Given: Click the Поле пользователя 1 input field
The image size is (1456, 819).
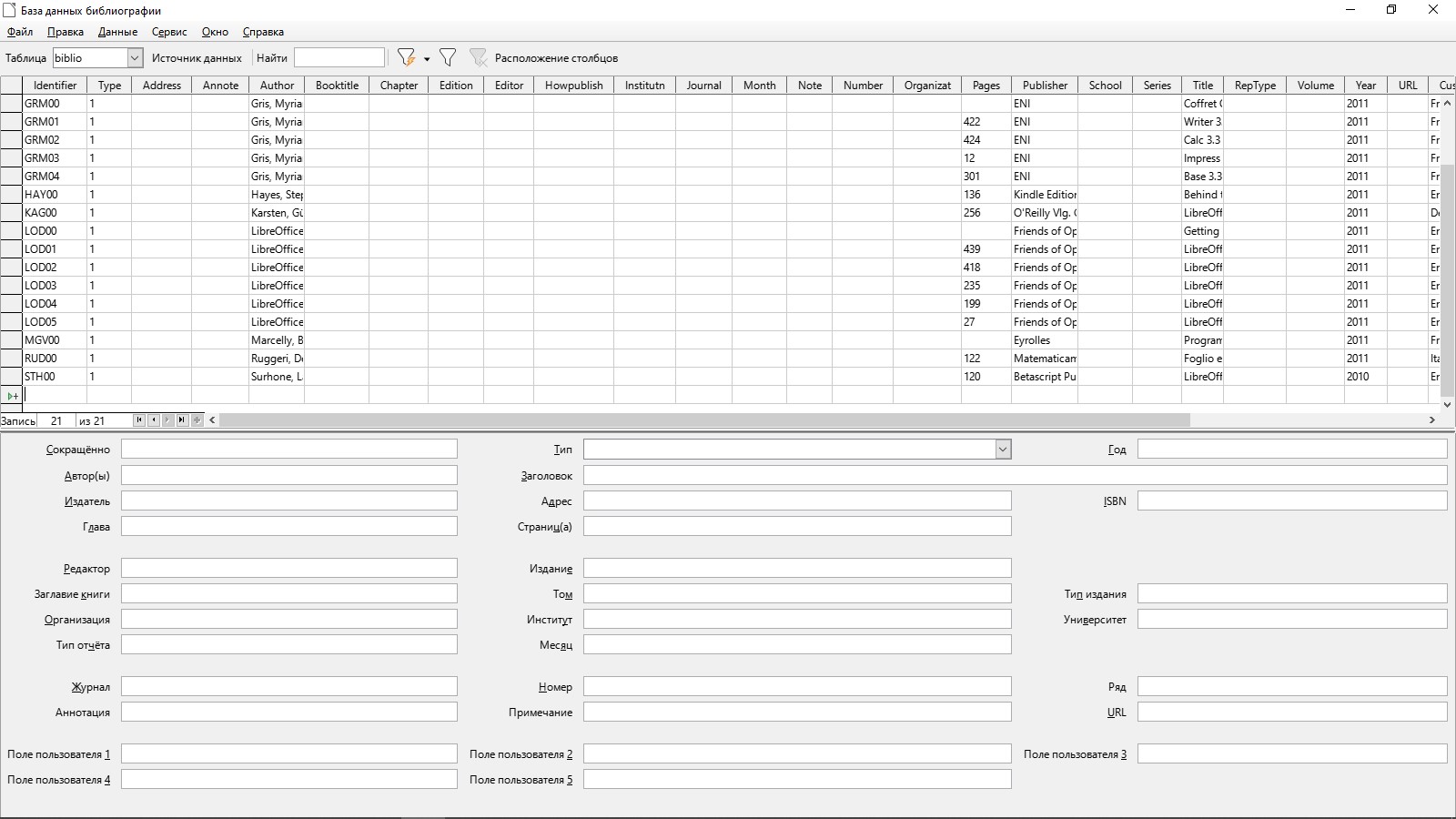Looking at the screenshot, I should (289, 753).
